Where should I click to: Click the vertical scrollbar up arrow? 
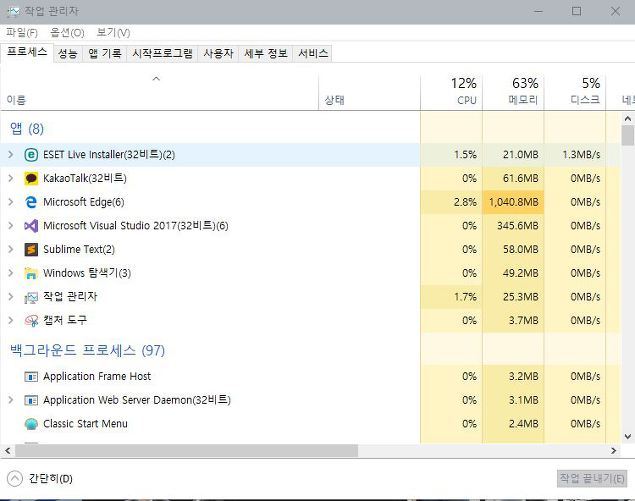click(628, 119)
